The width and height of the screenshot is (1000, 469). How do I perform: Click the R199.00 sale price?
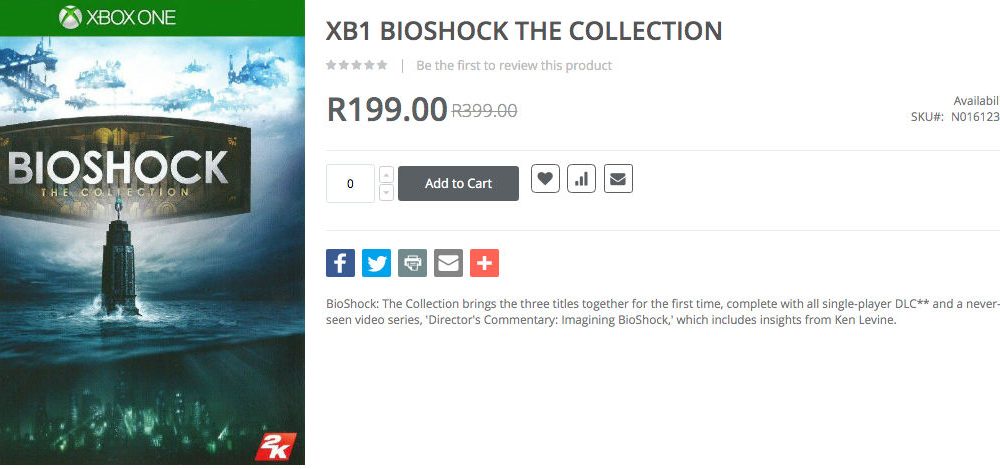(387, 110)
